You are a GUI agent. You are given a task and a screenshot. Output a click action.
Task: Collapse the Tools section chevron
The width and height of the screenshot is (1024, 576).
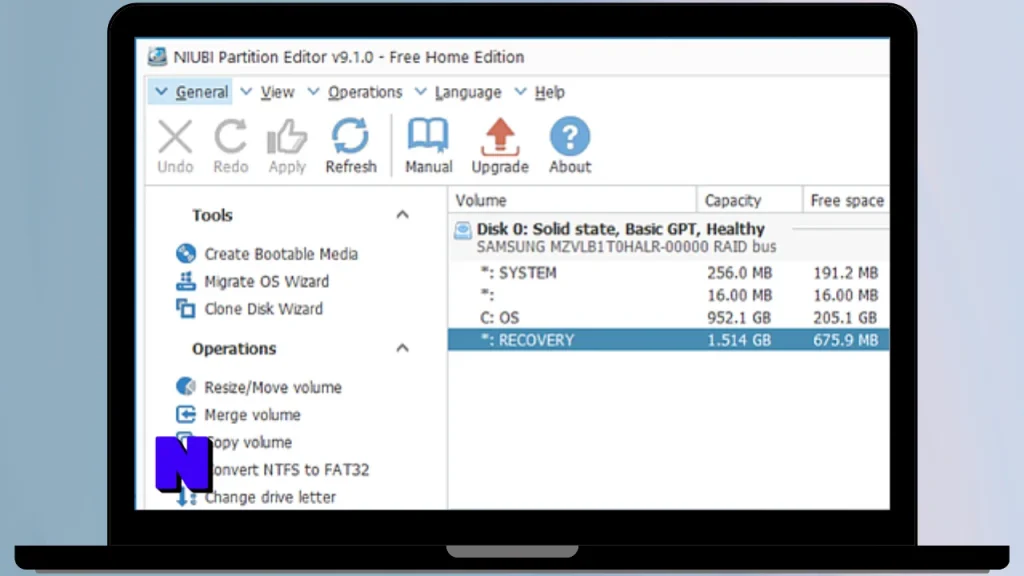pos(402,215)
